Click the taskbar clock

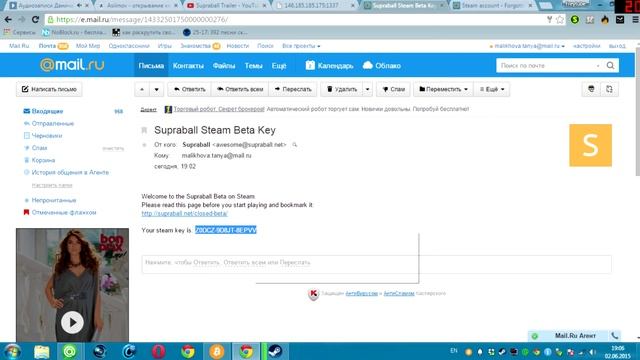(x=617, y=352)
